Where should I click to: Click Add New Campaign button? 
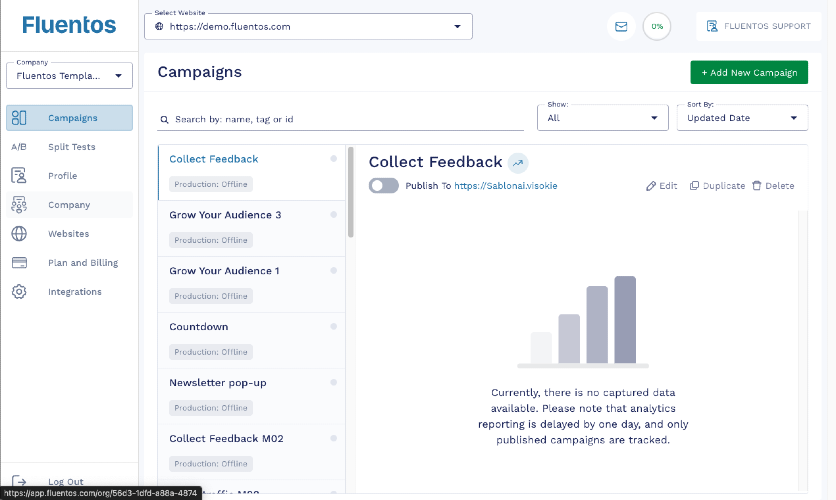pyautogui.click(x=749, y=72)
